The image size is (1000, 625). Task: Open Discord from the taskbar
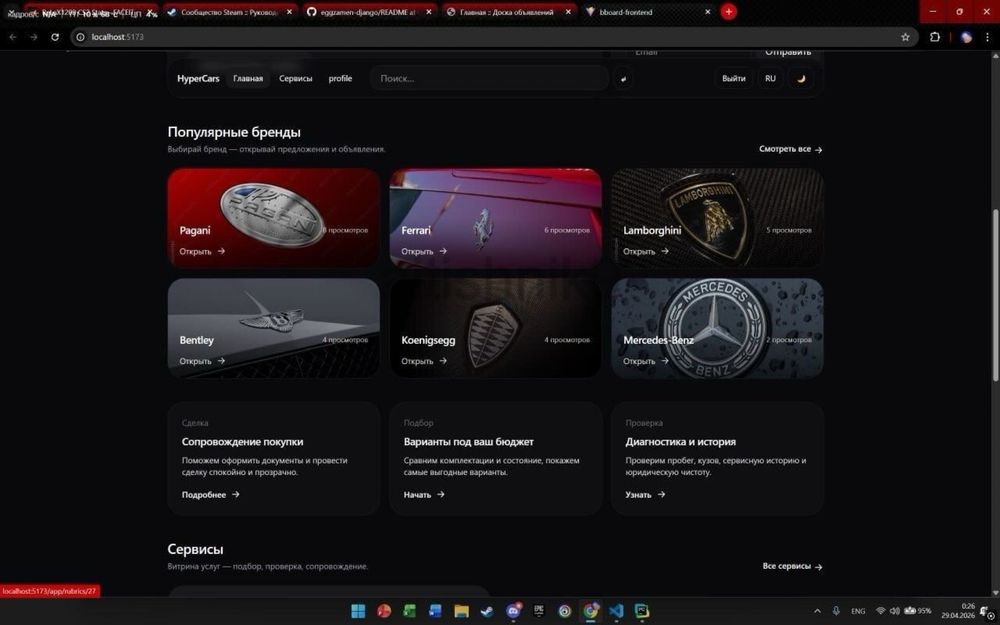(513, 611)
